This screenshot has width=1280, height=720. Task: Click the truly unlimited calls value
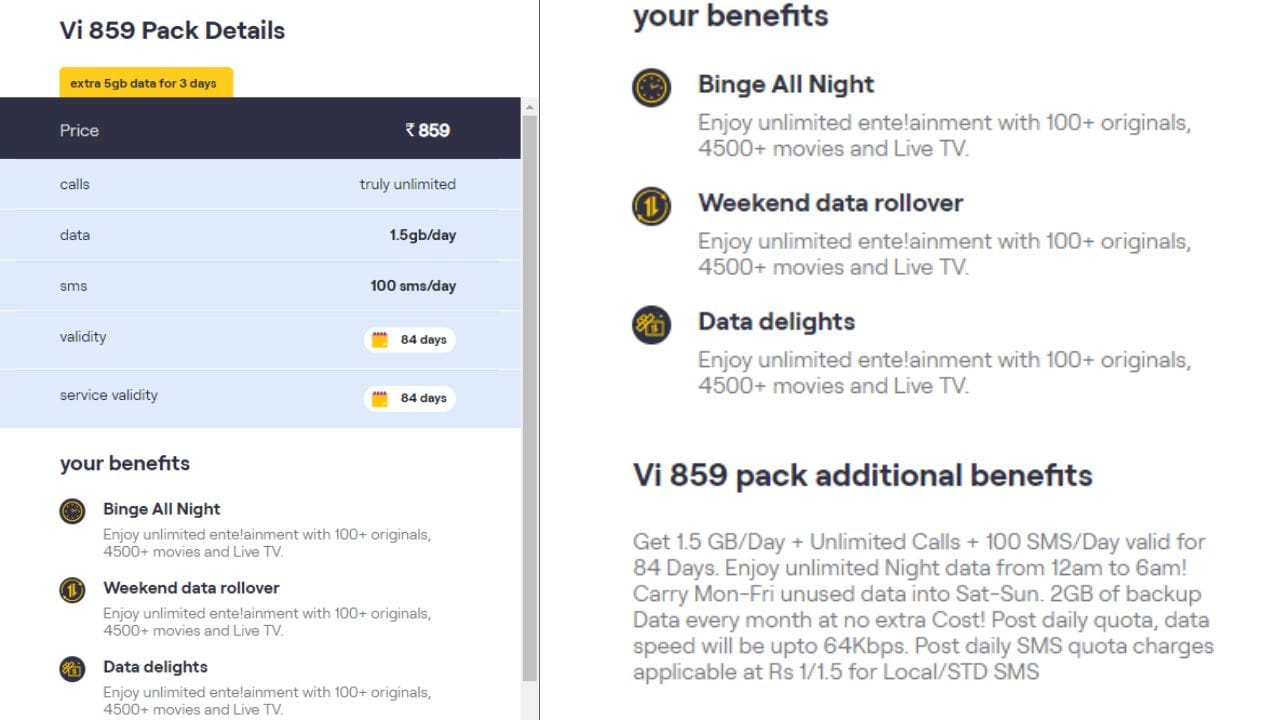tap(407, 184)
